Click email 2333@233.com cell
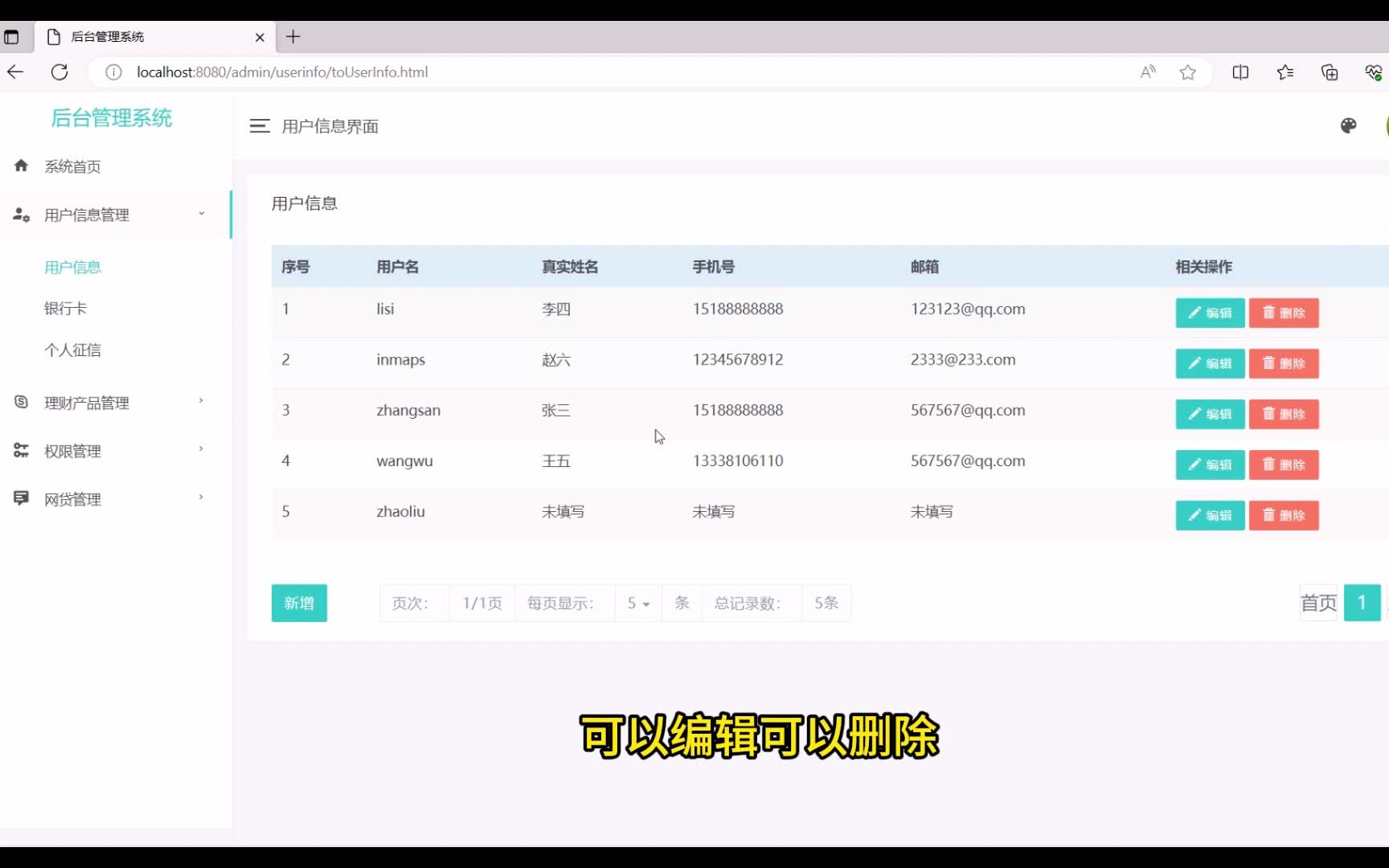The height and width of the screenshot is (868, 1389). [963, 360]
